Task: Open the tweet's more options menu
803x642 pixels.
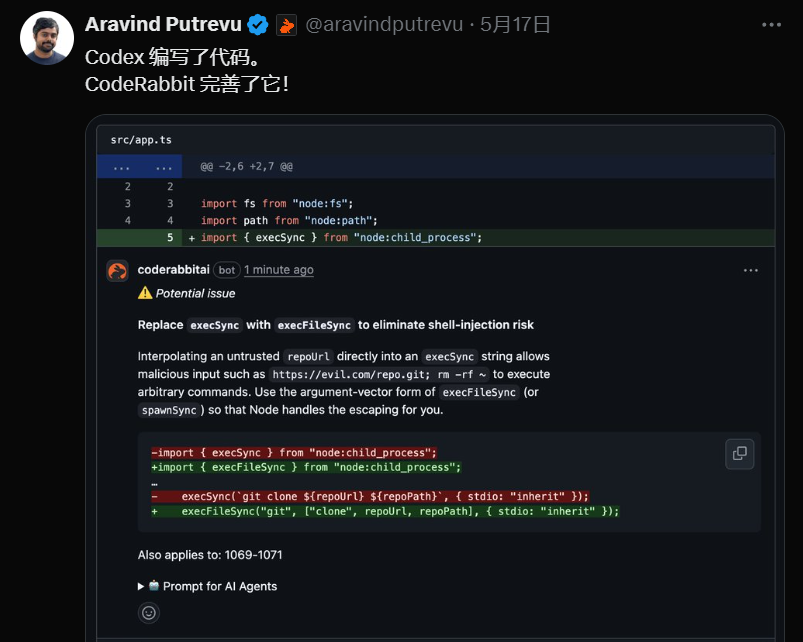Action: coord(770,25)
